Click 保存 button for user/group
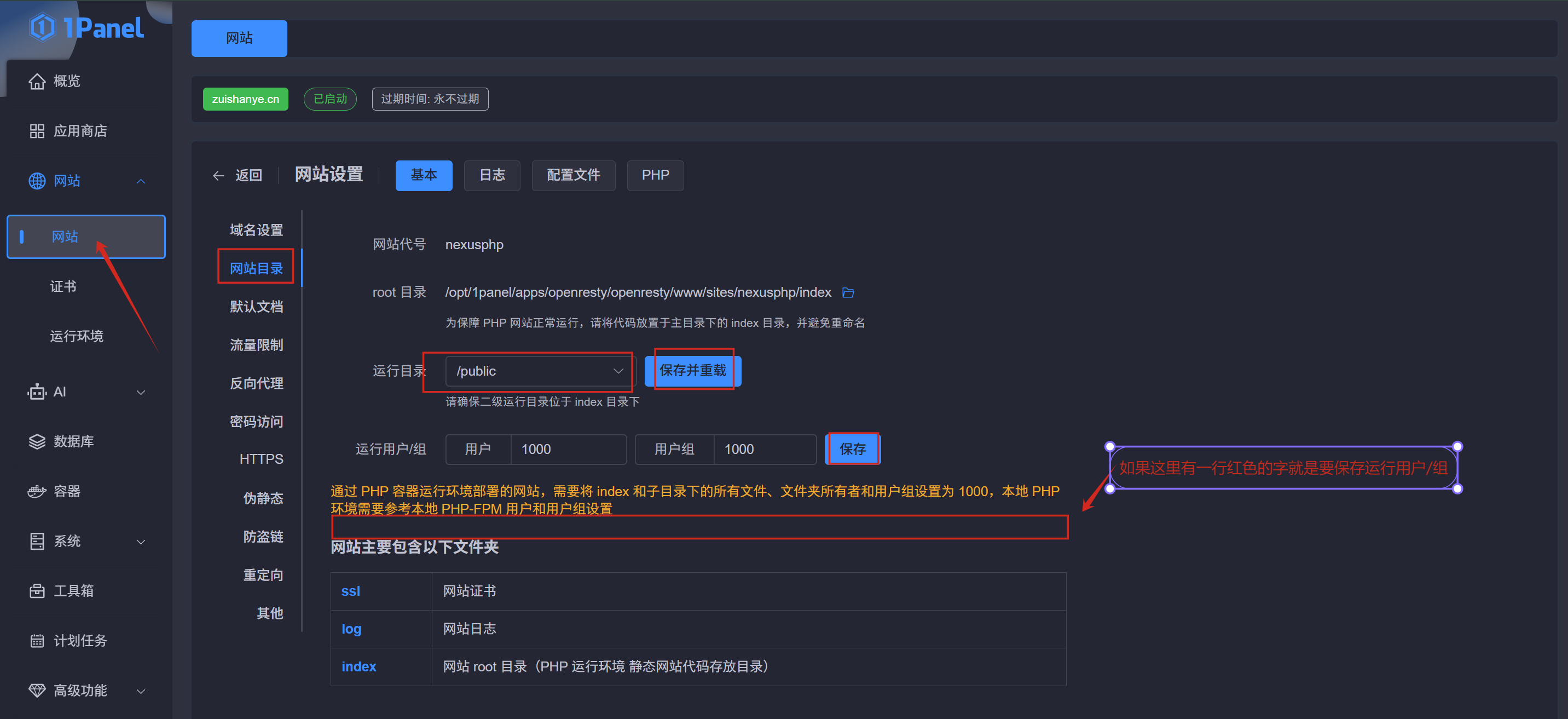1568x719 pixels. (x=852, y=449)
